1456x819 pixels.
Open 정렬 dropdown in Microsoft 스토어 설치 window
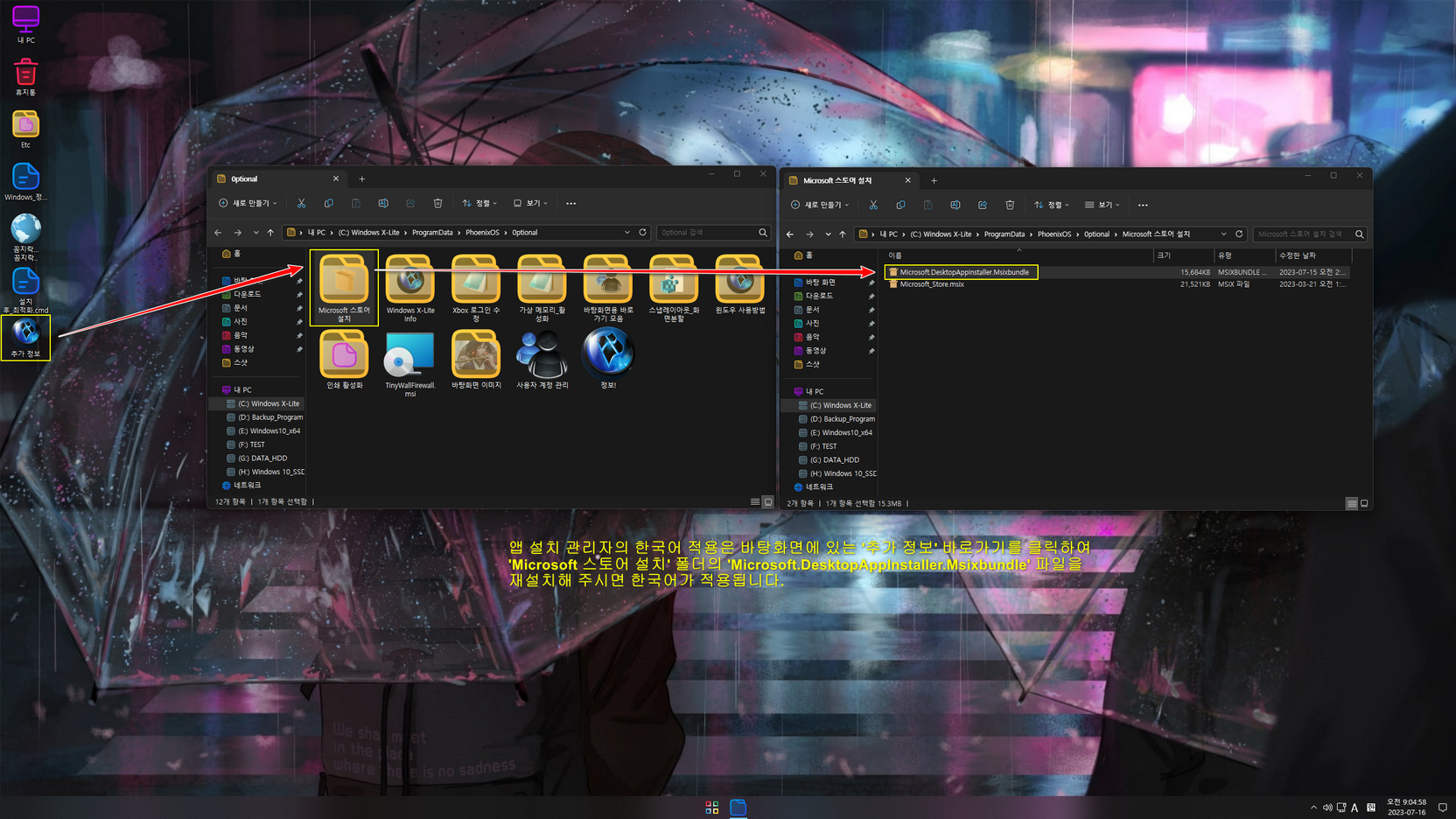pos(1052,205)
